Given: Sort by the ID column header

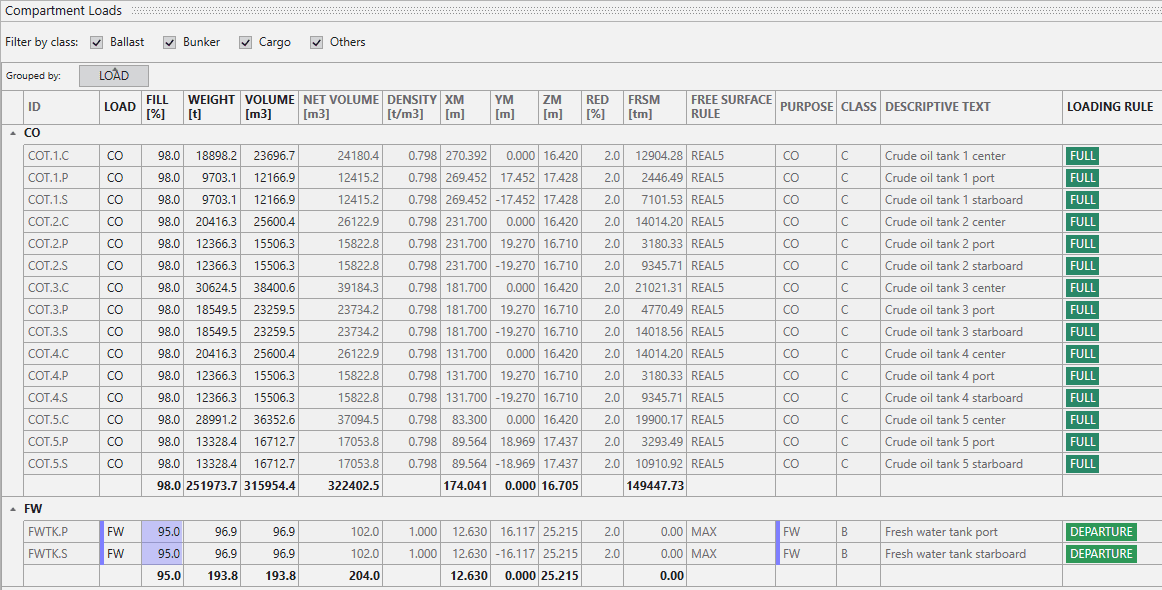Looking at the screenshot, I should 62,107.
